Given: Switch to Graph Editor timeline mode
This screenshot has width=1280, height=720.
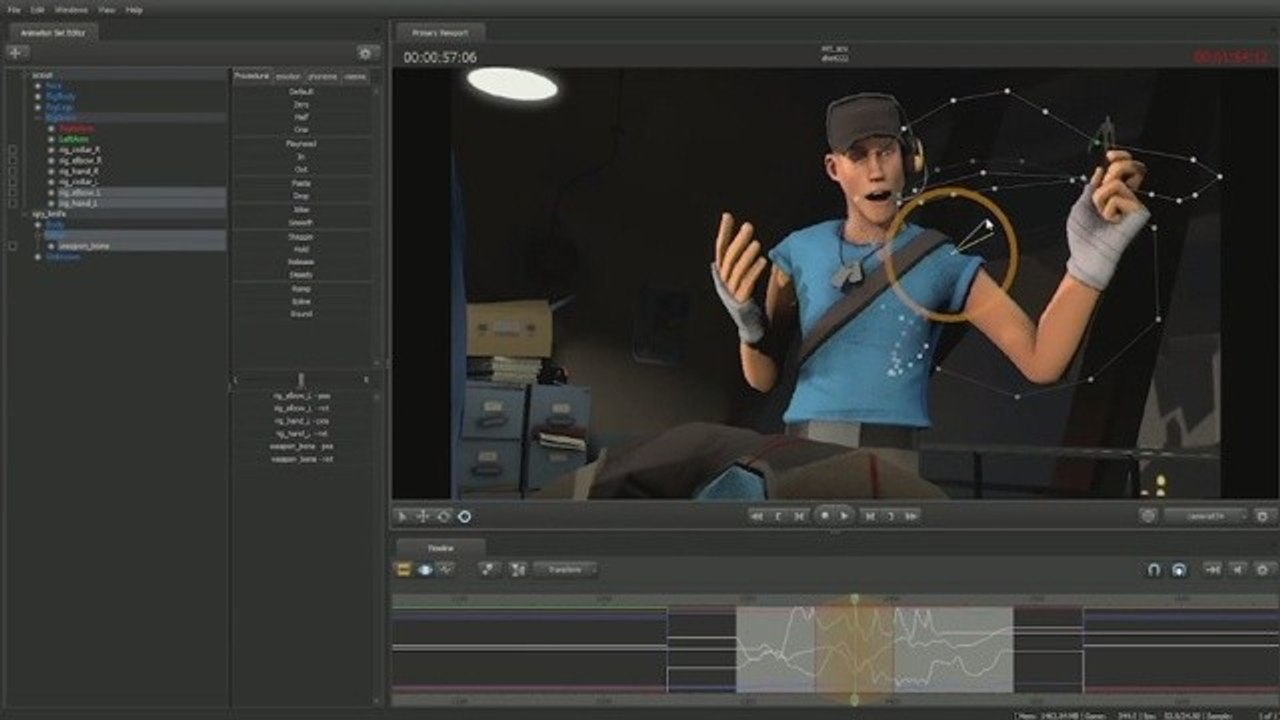Looking at the screenshot, I should click(x=446, y=569).
